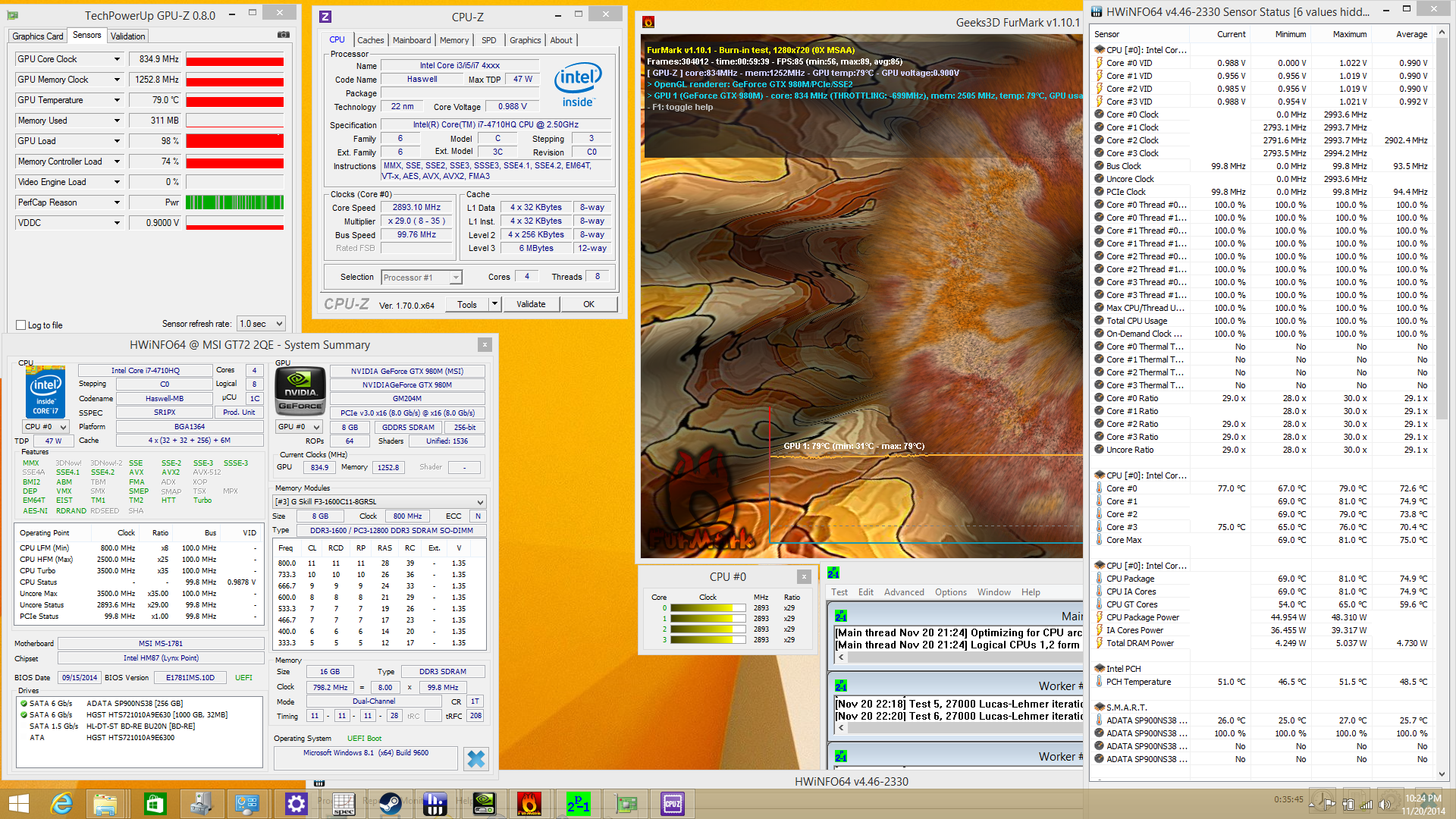Click the volume speaker tray icon
The width and height of the screenshot is (1456, 819).
click(x=1385, y=804)
